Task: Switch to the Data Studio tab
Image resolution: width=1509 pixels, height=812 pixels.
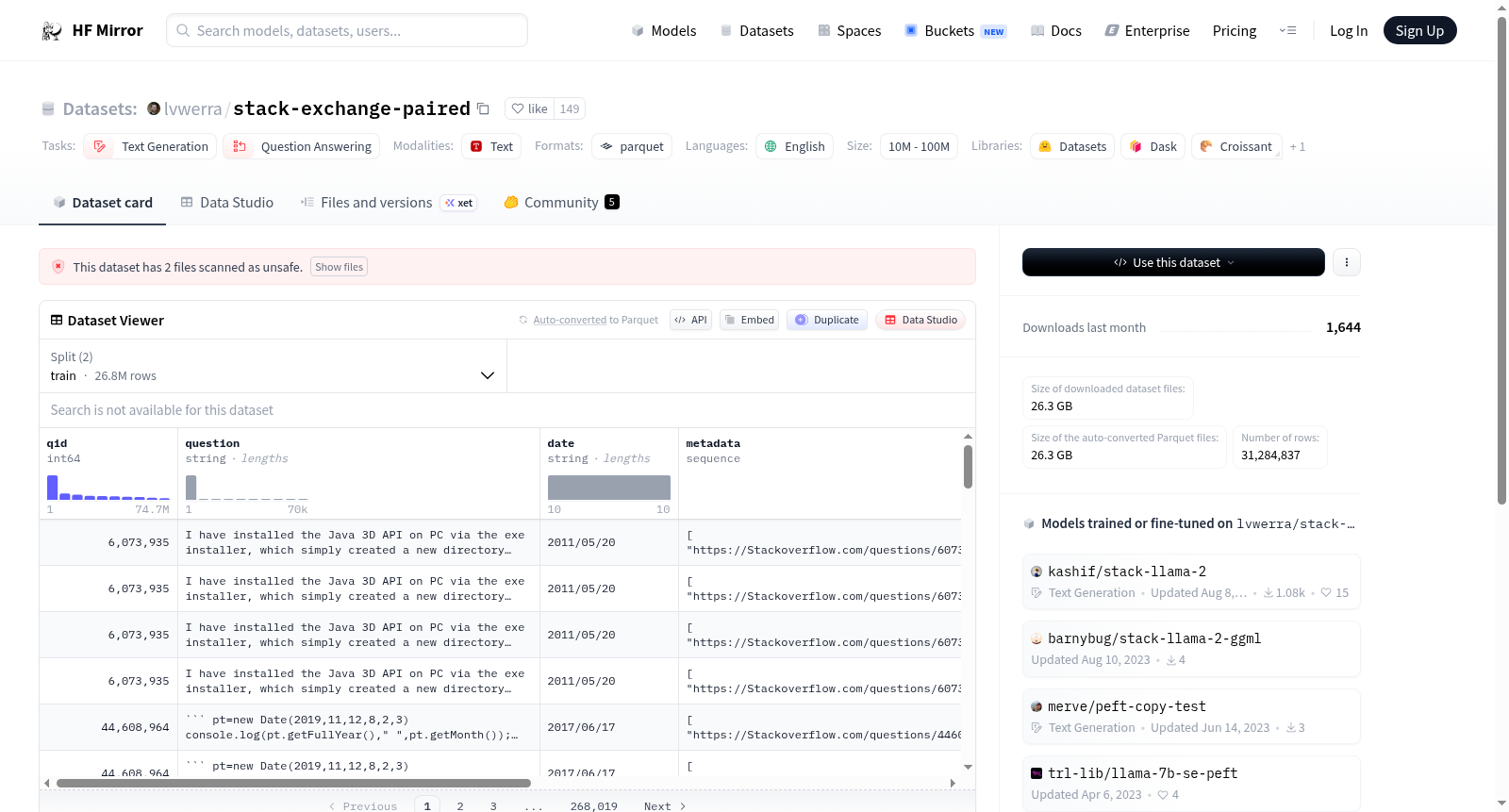Action: pos(227,202)
